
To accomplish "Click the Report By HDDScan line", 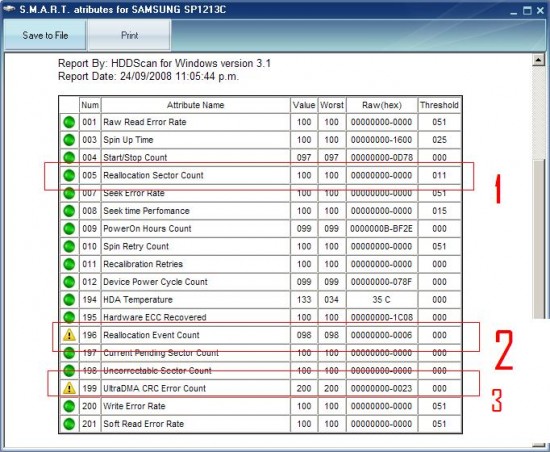I will 164,63.
